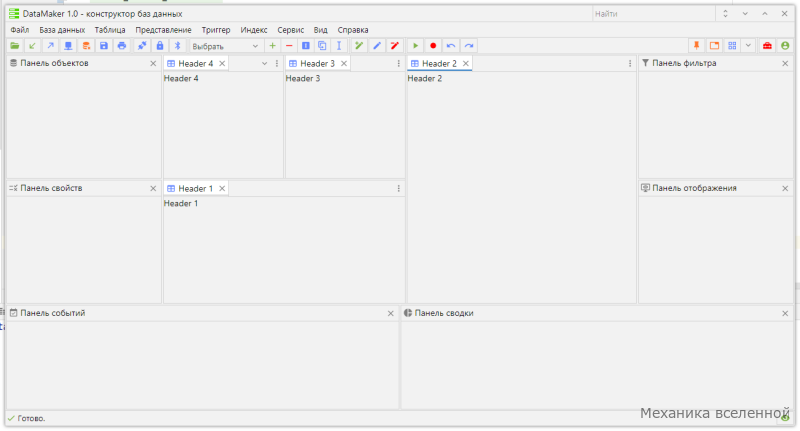Click the green plus add icon
Screen dimensions: 800x431
coord(272,46)
